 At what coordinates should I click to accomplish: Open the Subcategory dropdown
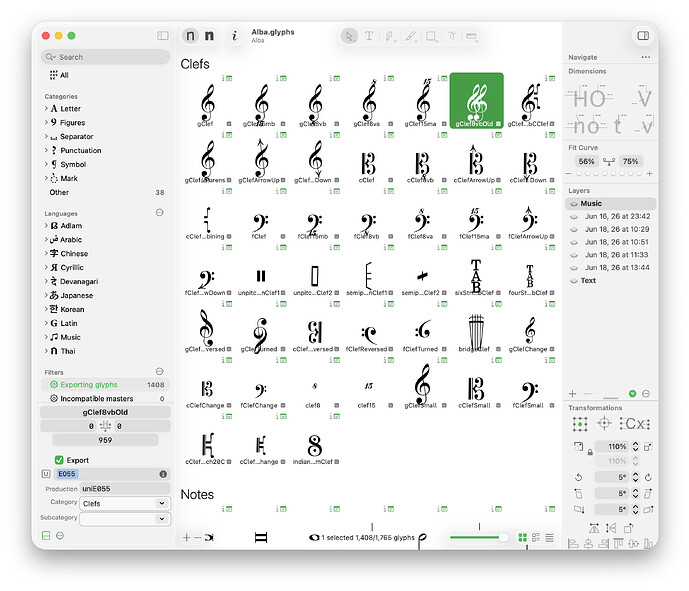(x=125, y=519)
